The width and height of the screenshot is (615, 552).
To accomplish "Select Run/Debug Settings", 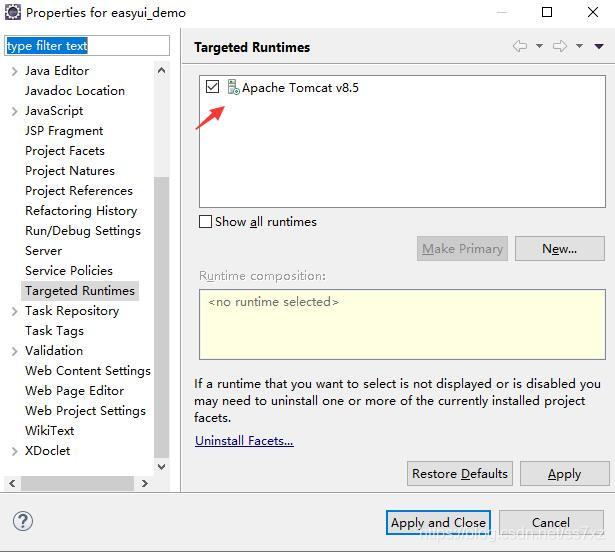I will [83, 231].
